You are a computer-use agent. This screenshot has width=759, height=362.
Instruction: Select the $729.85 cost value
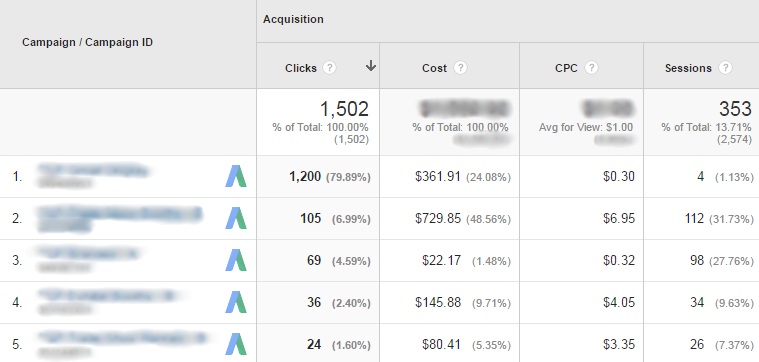pos(438,219)
